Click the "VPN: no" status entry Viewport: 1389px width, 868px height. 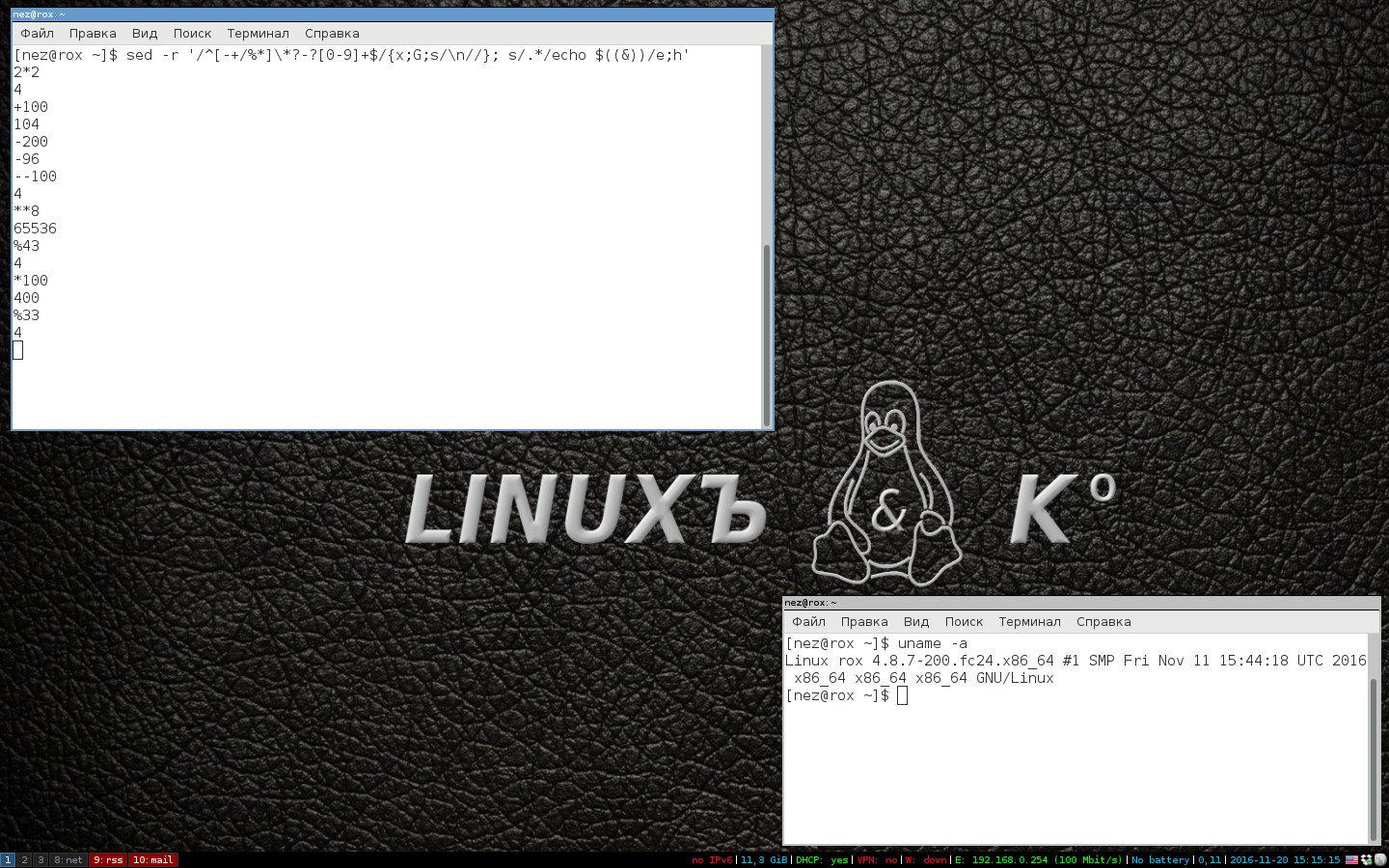pyautogui.click(x=877, y=860)
